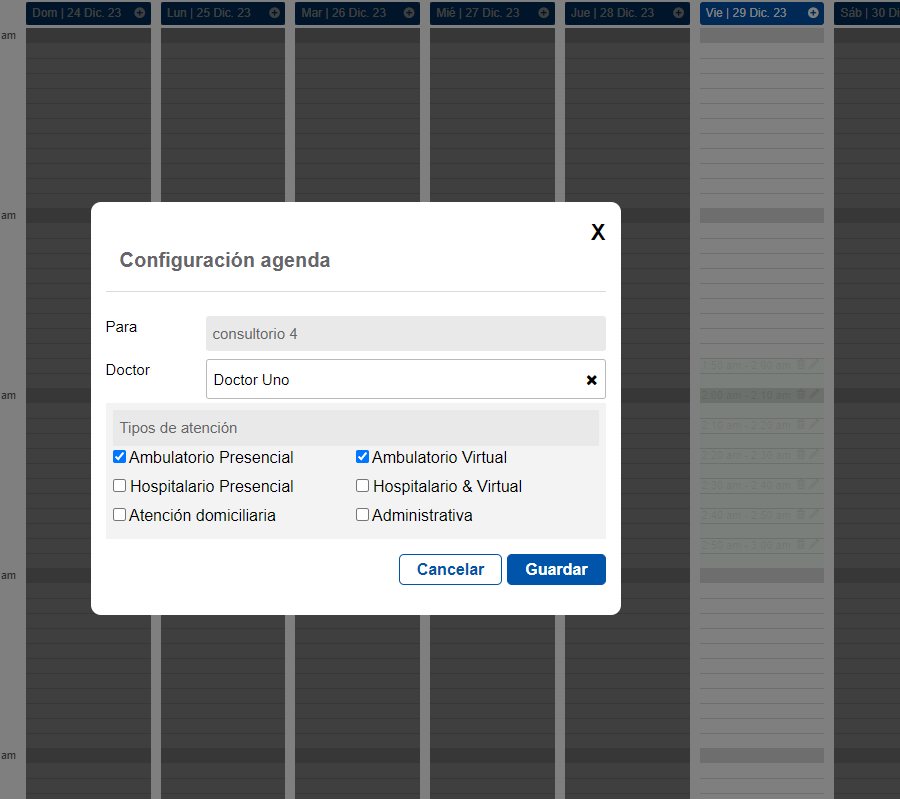Click the trash icon on the 2:50 am slot
The width and height of the screenshot is (900, 799).
pos(800,545)
